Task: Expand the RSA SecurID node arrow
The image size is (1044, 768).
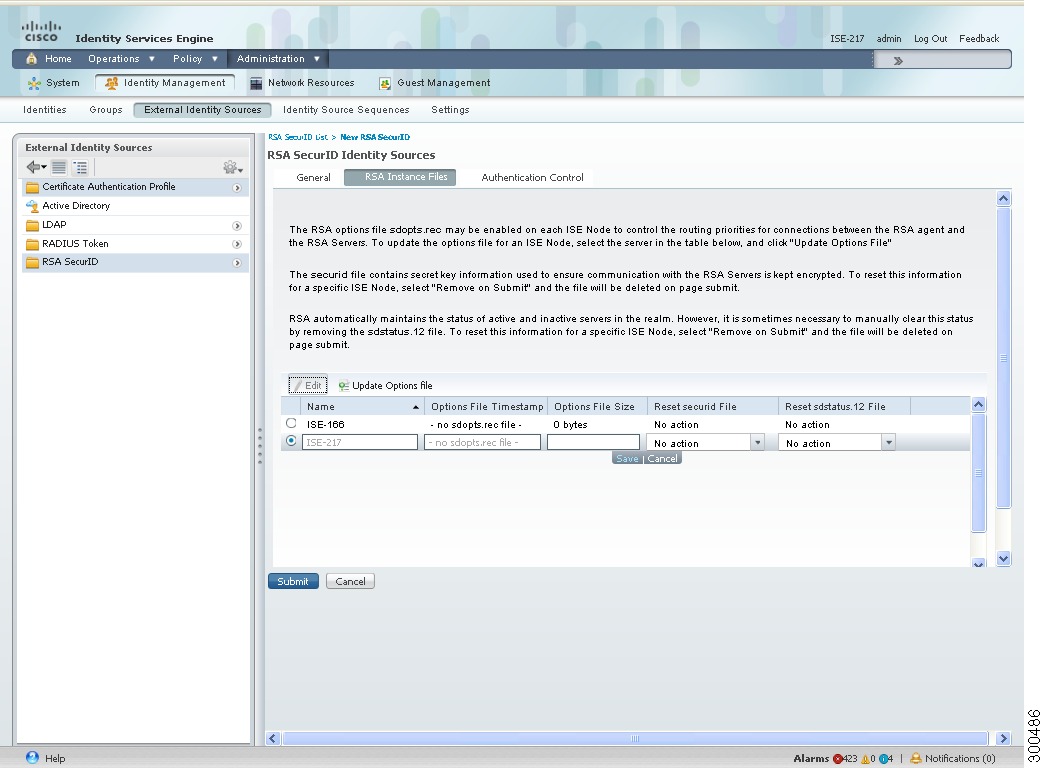Action: (237, 263)
